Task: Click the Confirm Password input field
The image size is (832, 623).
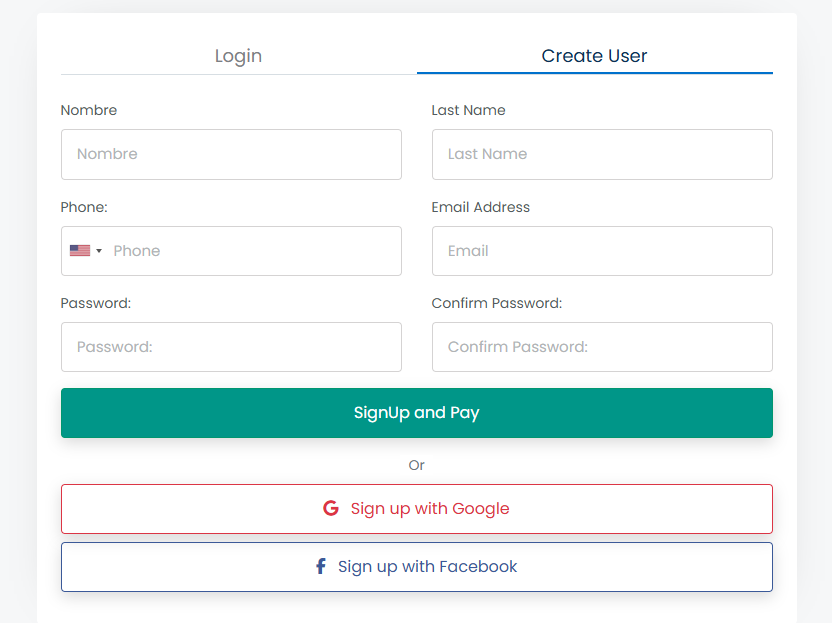Action: [602, 347]
